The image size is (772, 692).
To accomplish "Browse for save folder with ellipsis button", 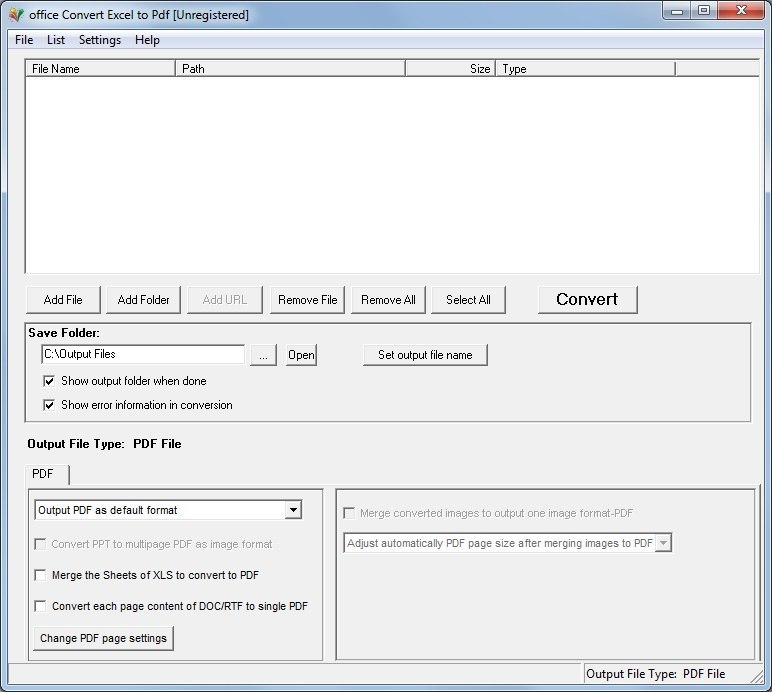I will [x=263, y=355].
